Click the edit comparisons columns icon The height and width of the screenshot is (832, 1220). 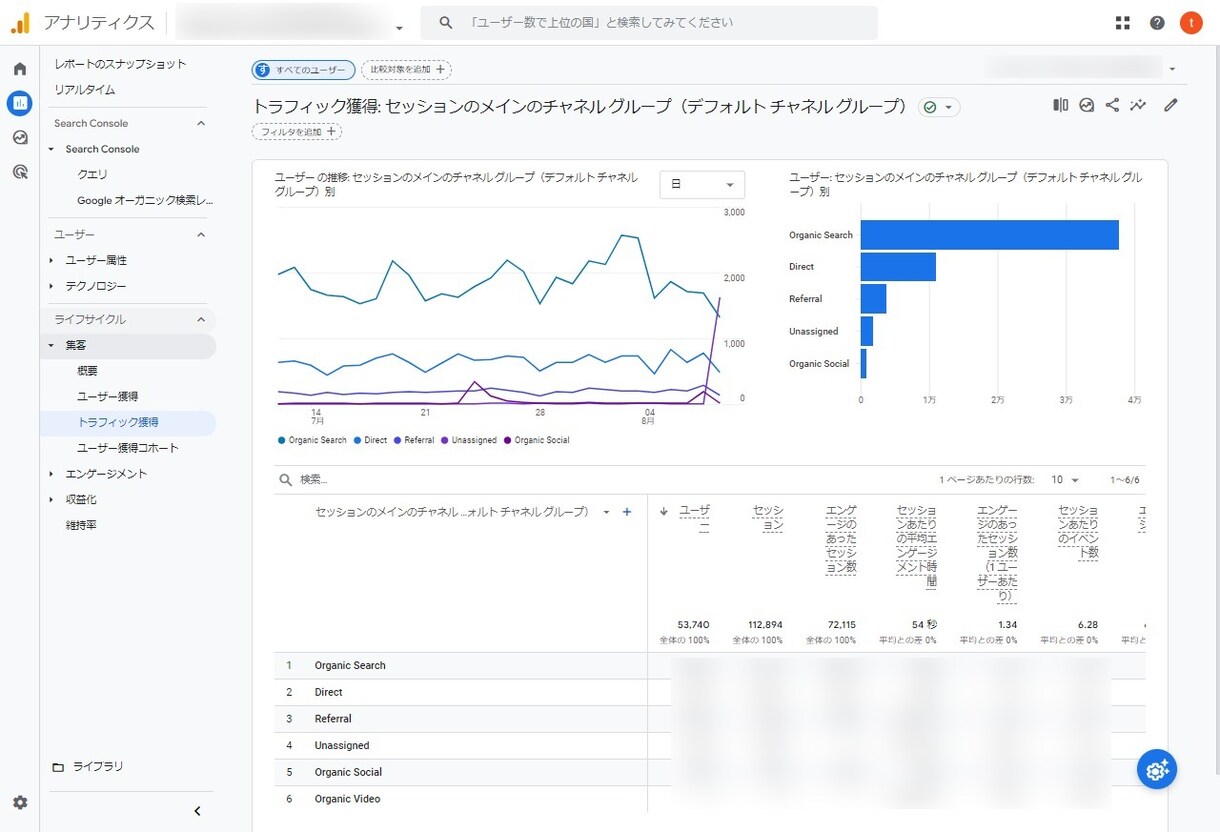[1061, 105]
